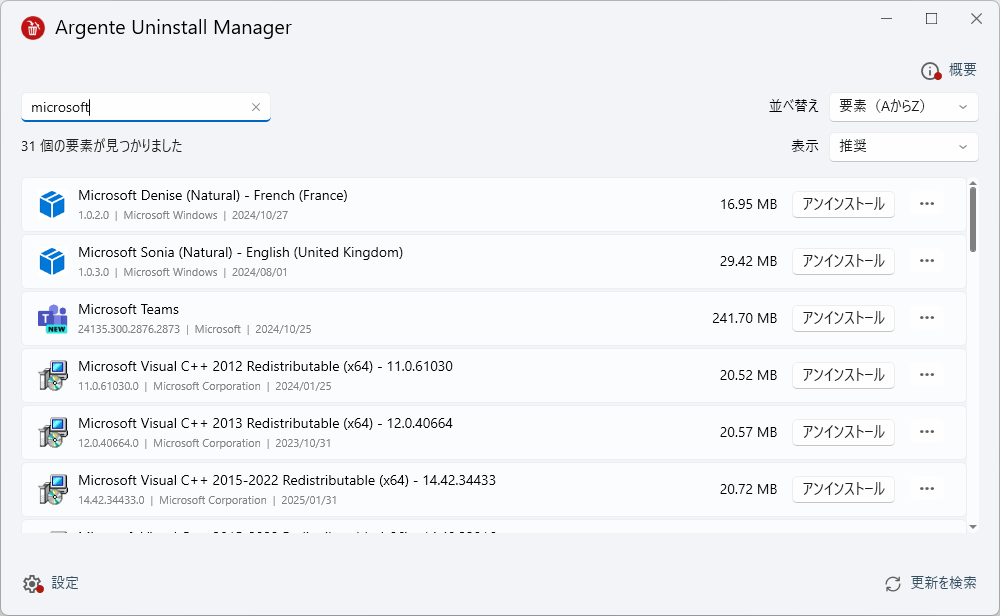This screenshot has height=616, width=1000.
Task: Open more options for Microsoft Sonia
Action: click(927, 261)
